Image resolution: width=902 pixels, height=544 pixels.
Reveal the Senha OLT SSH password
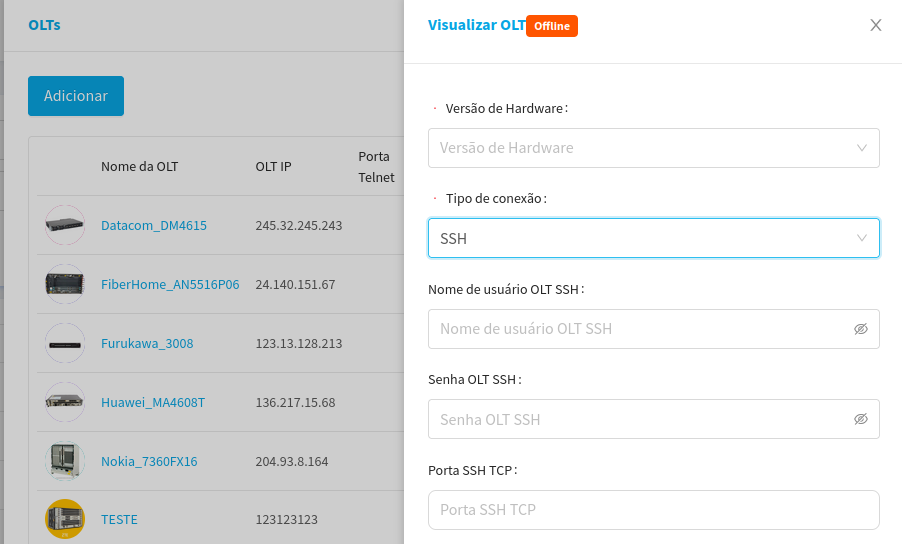[860, 419]
